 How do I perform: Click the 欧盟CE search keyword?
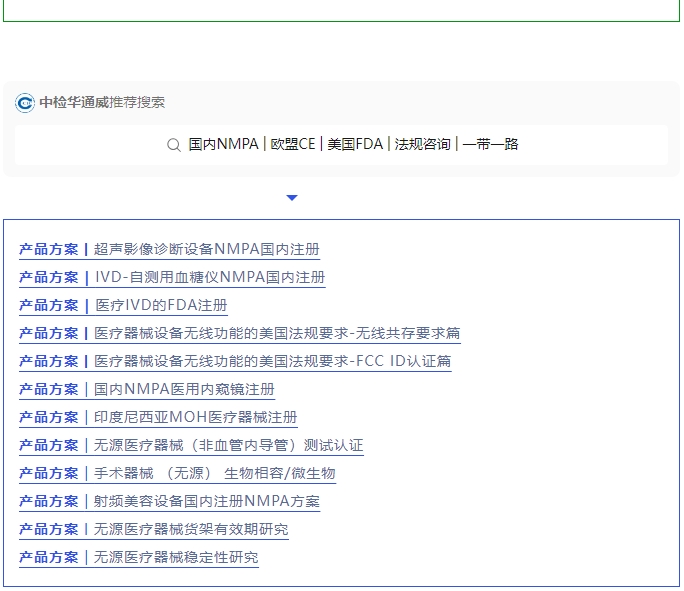tap(293, 145)
